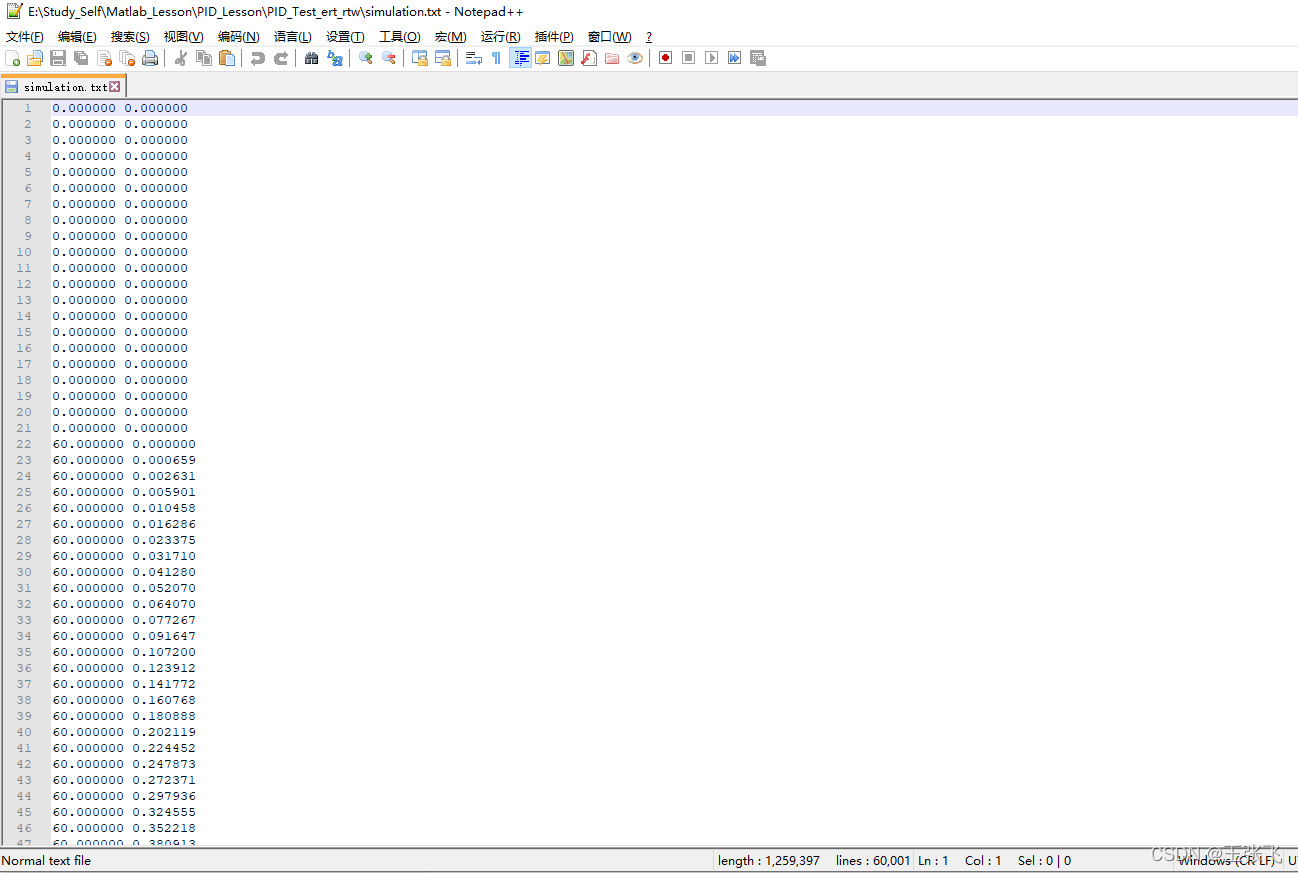Zoom in with the magnifier plus icon

366,58
